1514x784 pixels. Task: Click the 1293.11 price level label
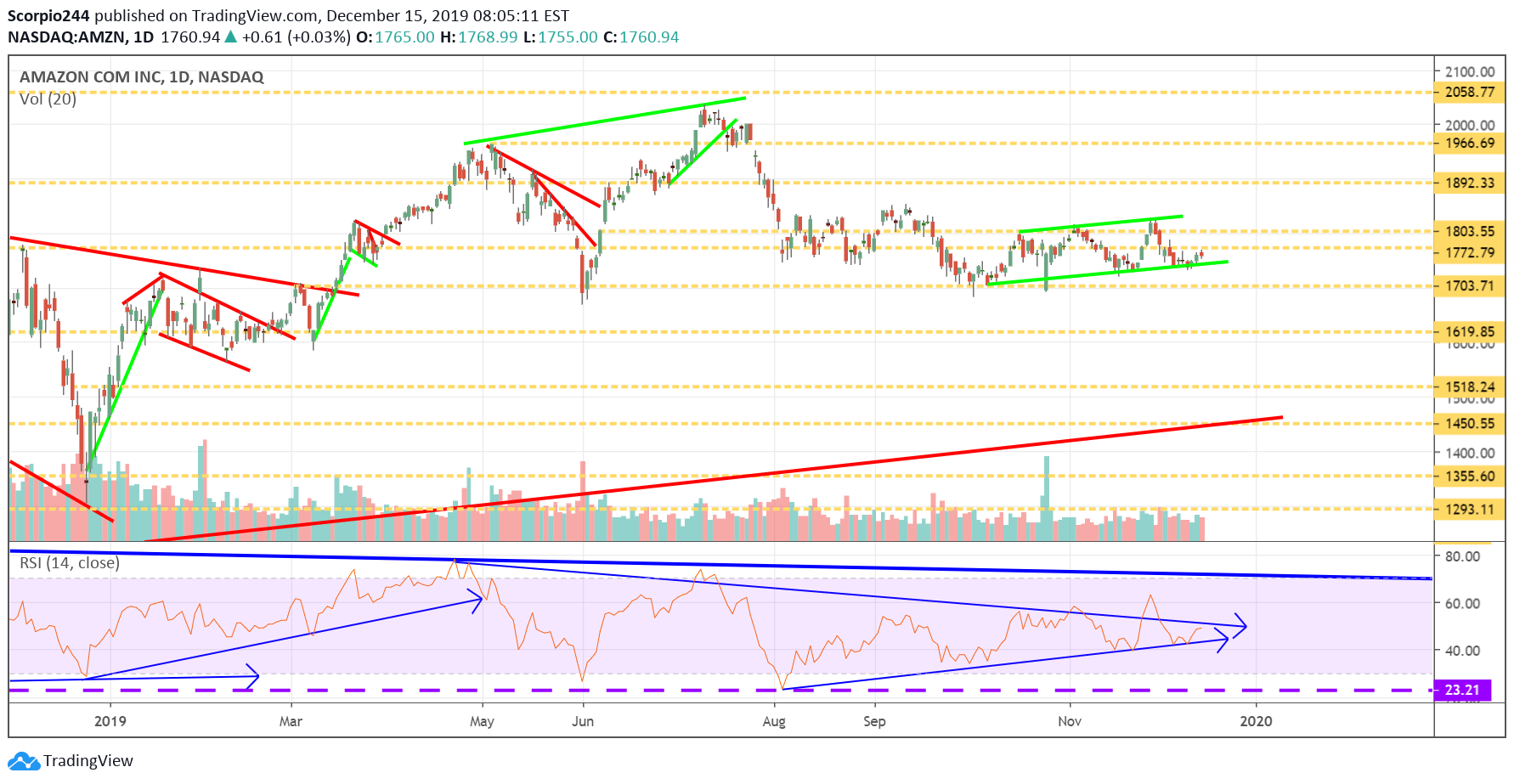[x=1470, y=510]
